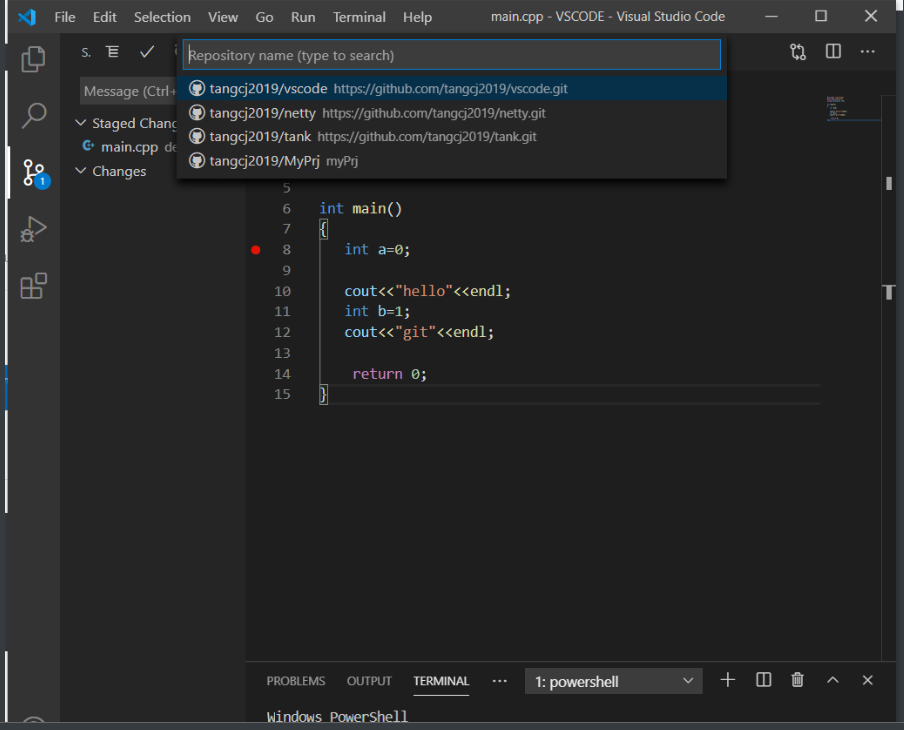Click the return 0; line
The image size is (904, 730).
(x=389, y=374)
